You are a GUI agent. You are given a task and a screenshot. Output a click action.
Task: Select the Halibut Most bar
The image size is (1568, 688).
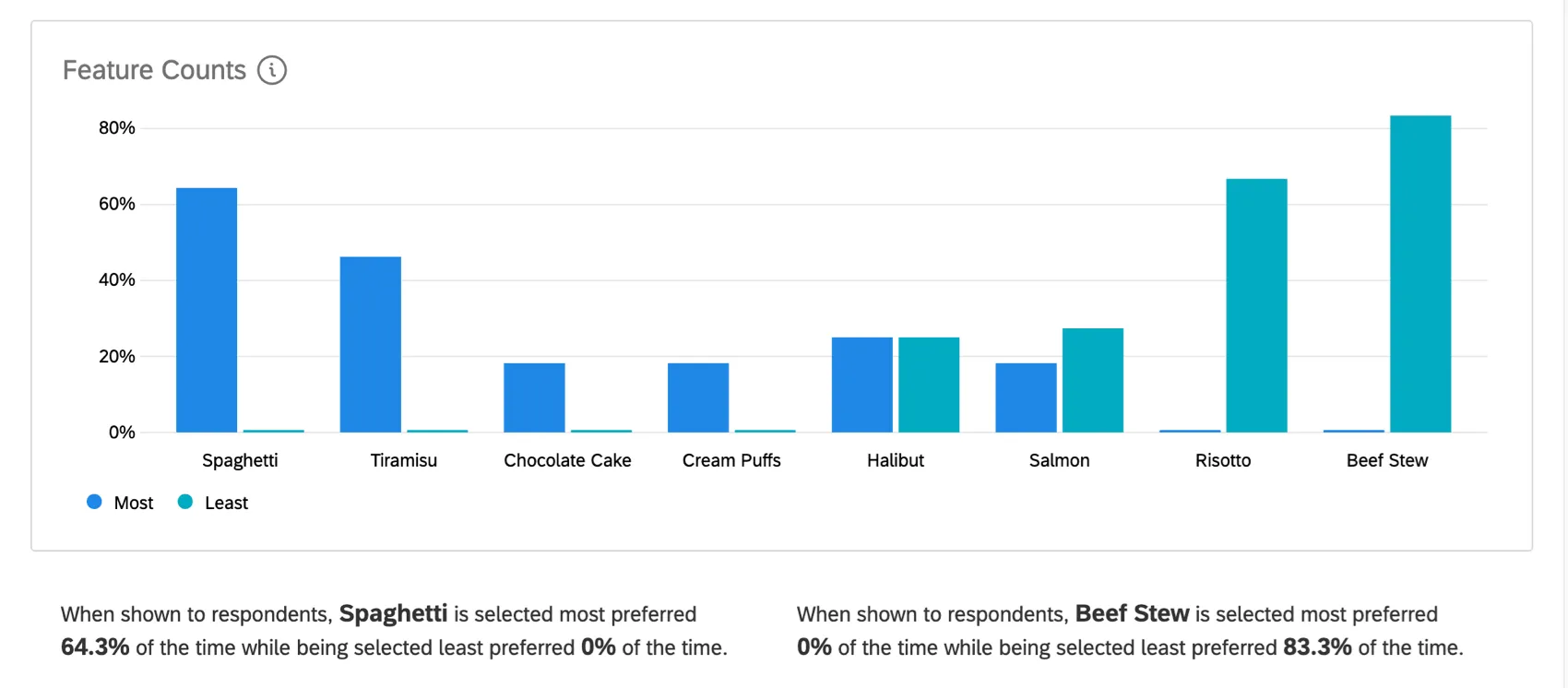point(862,385)
